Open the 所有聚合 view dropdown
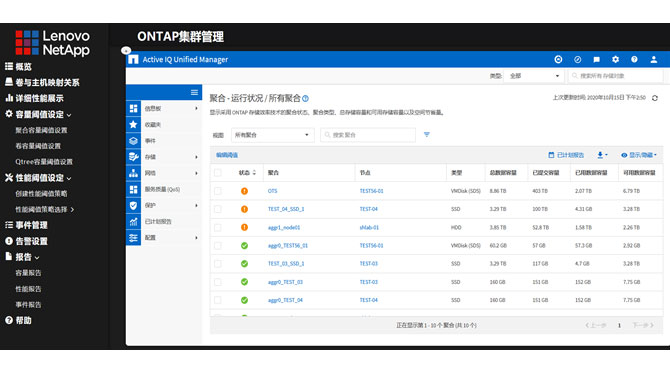This screenshot has height=373, width=670. tap(272, 135)
